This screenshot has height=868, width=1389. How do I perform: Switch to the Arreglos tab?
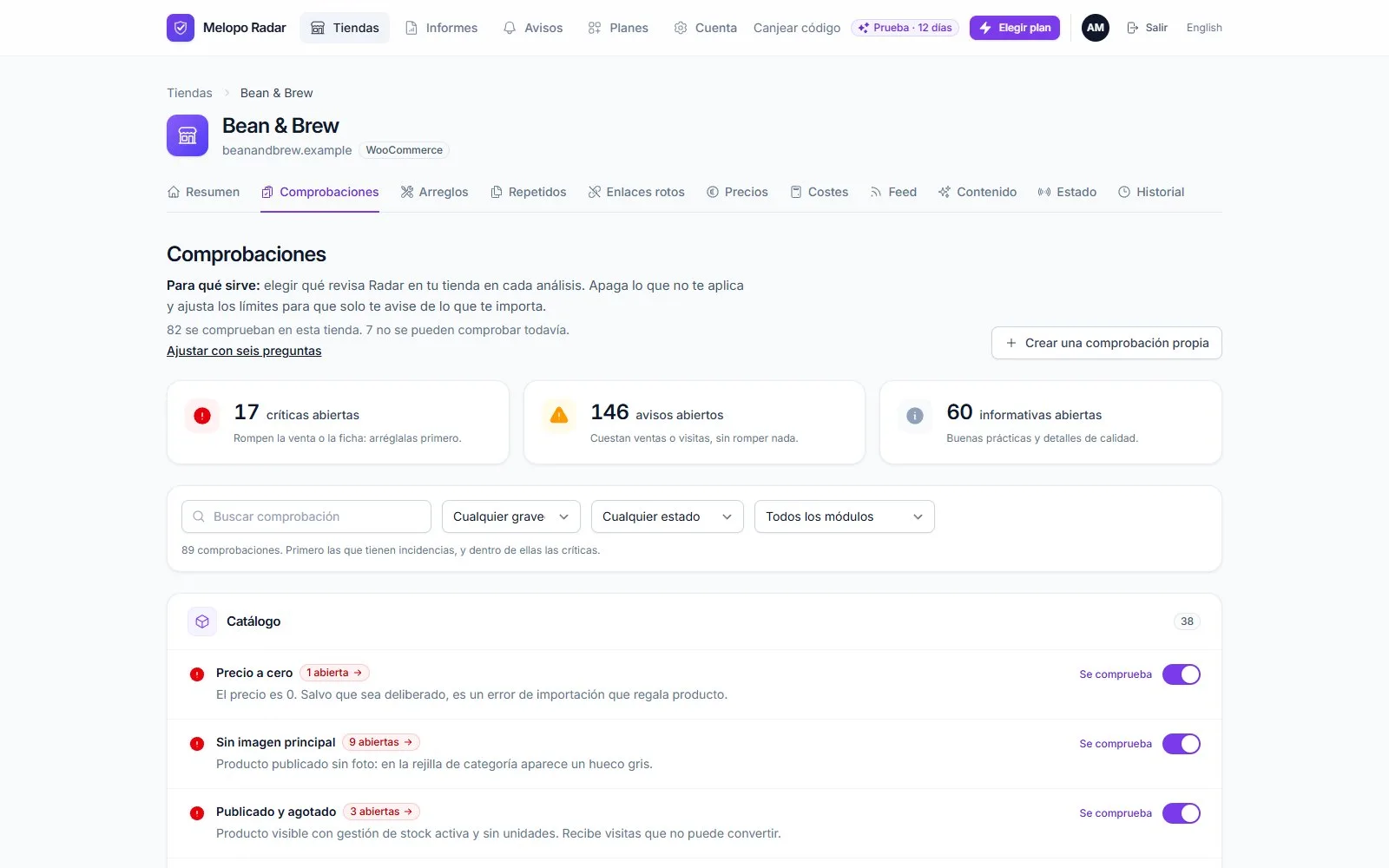[x=434, y=192]
